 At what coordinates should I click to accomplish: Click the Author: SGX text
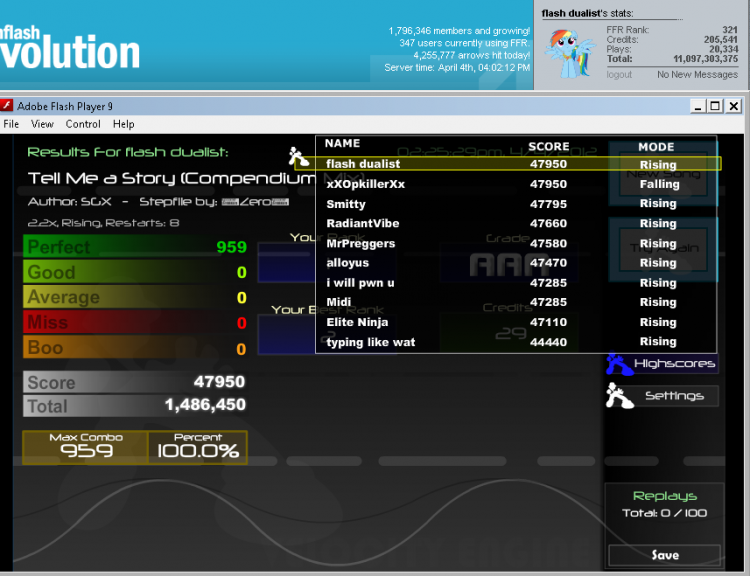70,202
